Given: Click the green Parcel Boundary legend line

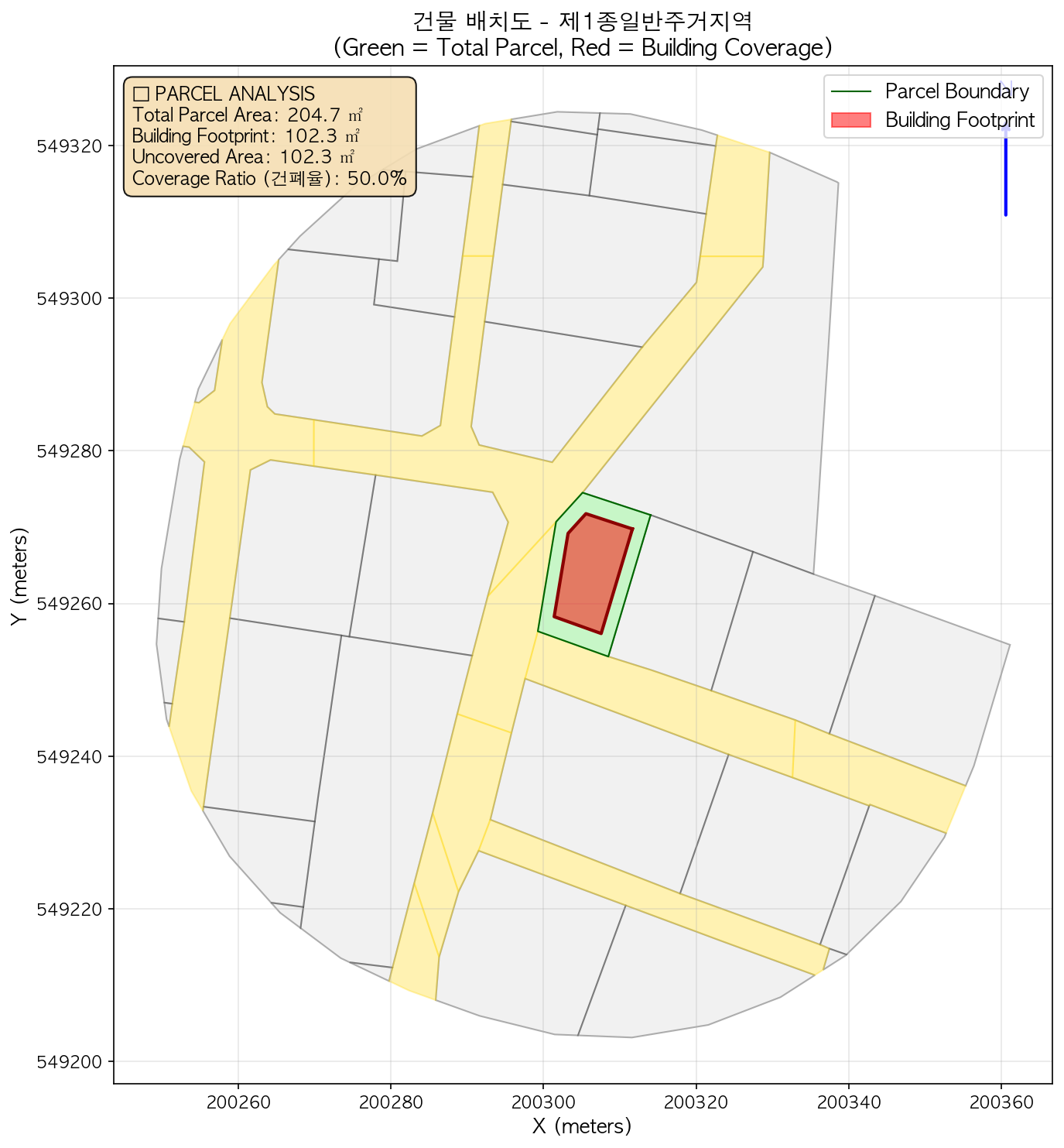Looking at the screenshot, I should point(850,92).
